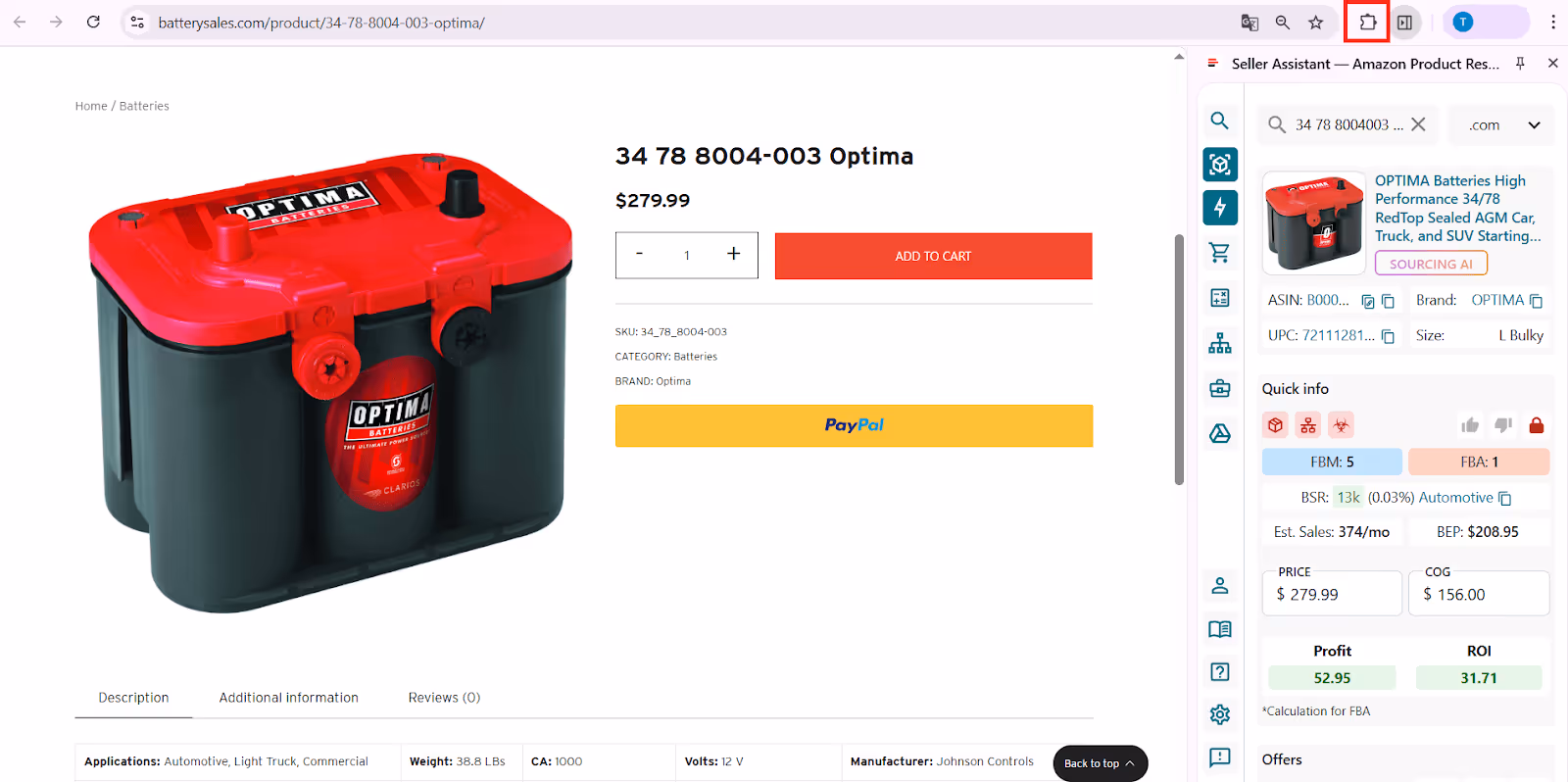Open the hierarchy variations sidebar icon
This screenshot has height=782, width=1568.
pos(1219,343)
